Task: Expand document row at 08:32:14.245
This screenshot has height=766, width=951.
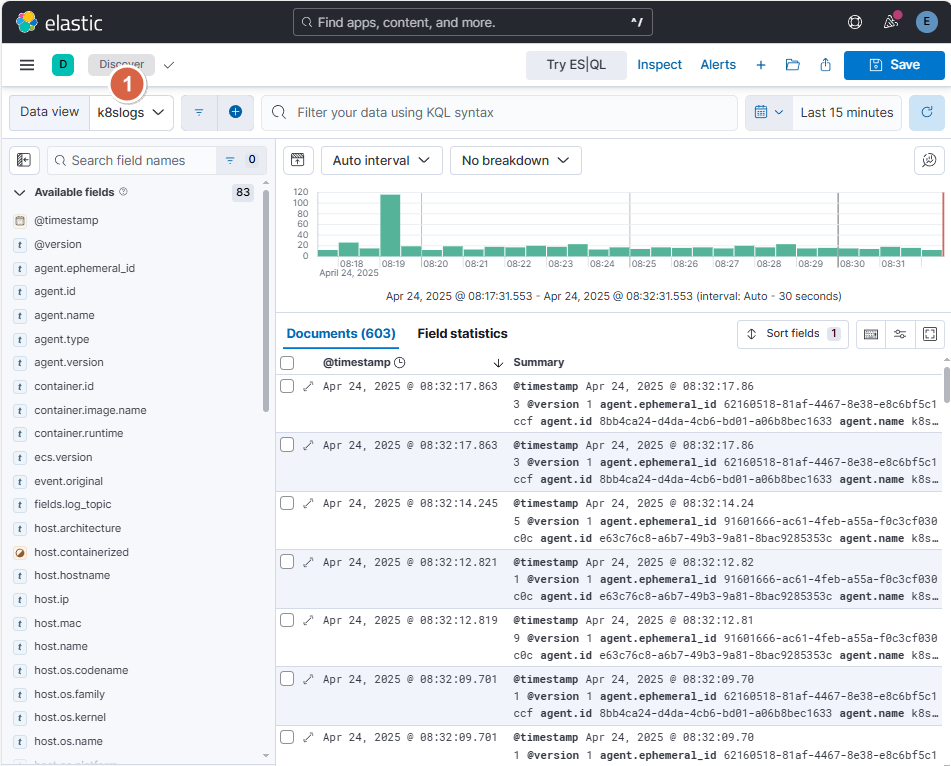Action: pos(308,503)
